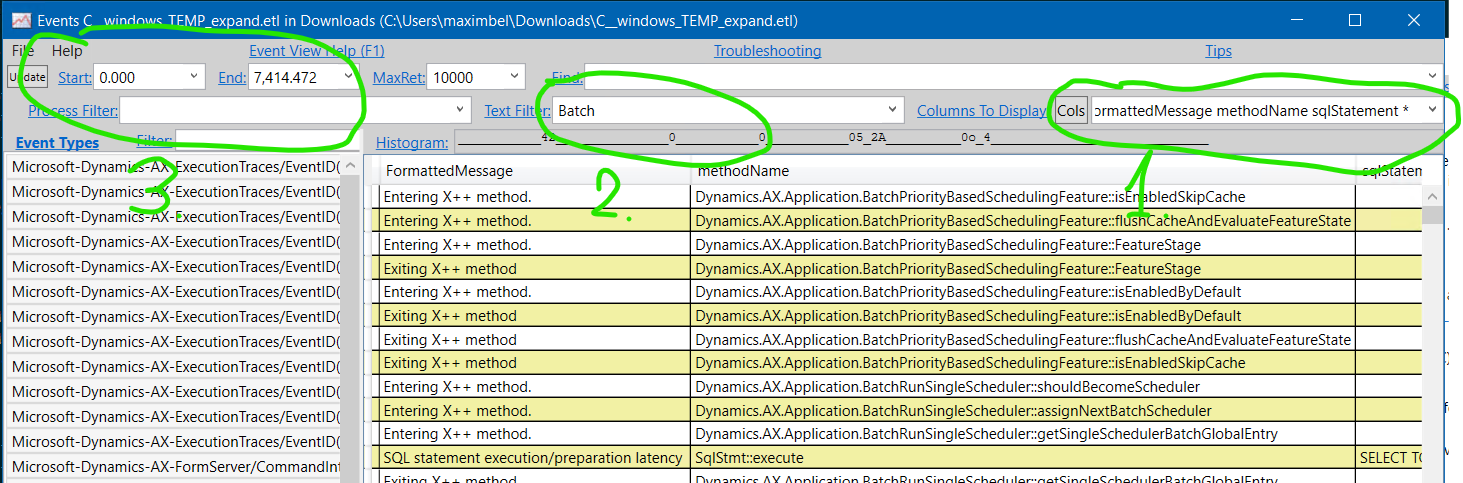Screen dimensions: 1463x483
Task: Click the End label link
Action: pos(231,77)
